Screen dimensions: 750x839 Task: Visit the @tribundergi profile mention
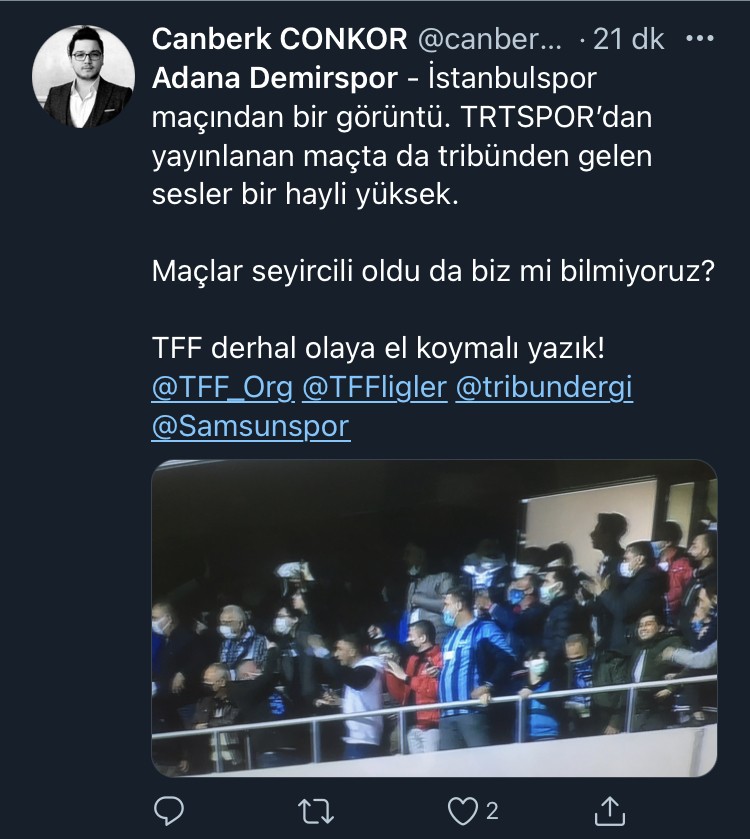click(x=544, y=388)
